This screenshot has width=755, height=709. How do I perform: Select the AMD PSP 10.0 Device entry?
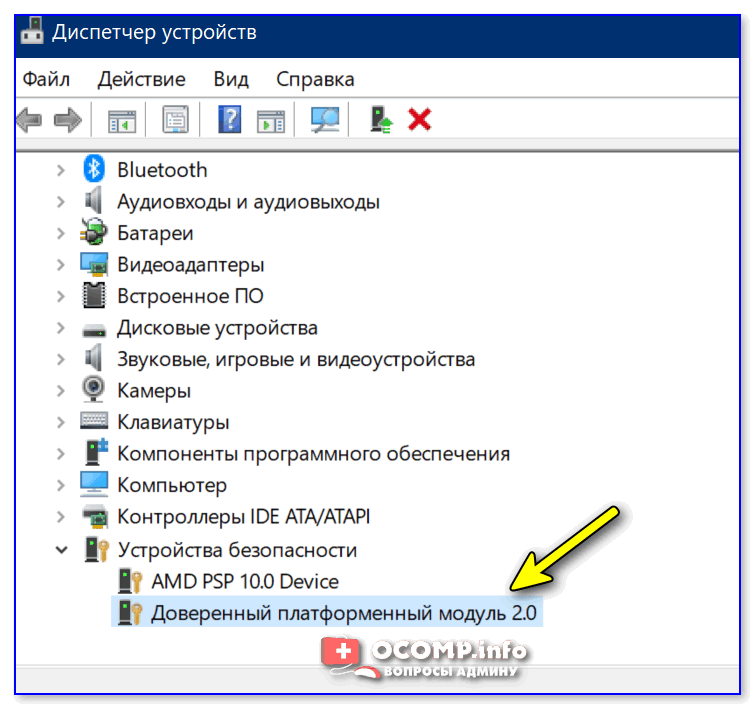tap(245, 581)
